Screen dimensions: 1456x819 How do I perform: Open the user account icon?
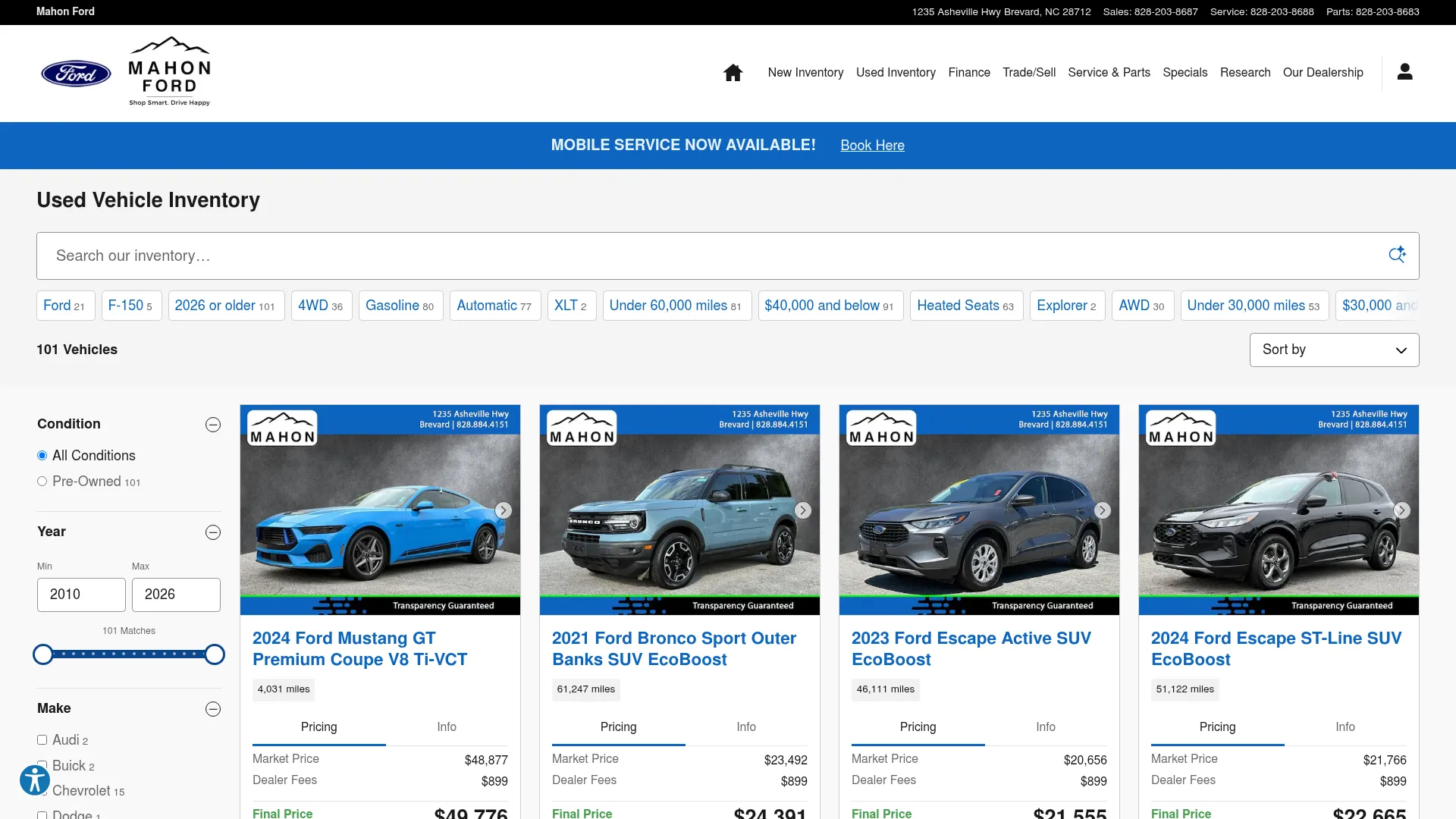point(1404,72)
